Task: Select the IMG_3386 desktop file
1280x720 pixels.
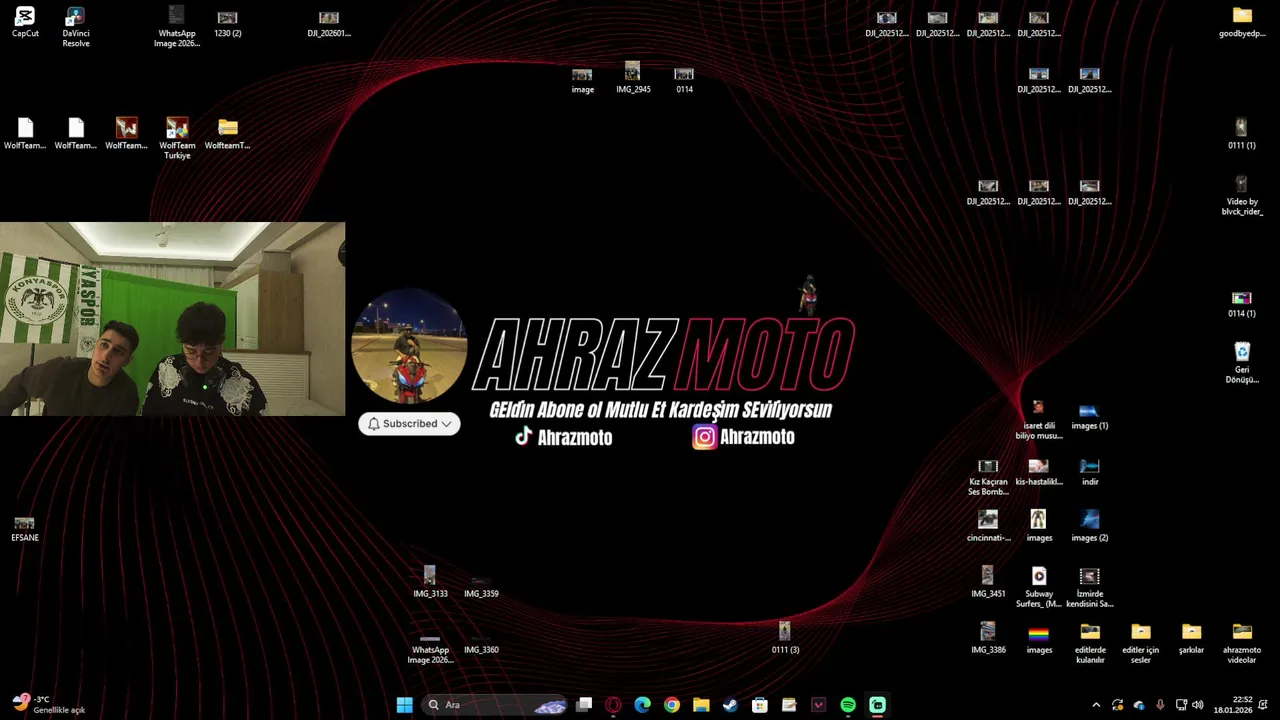Action: [988, 638]
